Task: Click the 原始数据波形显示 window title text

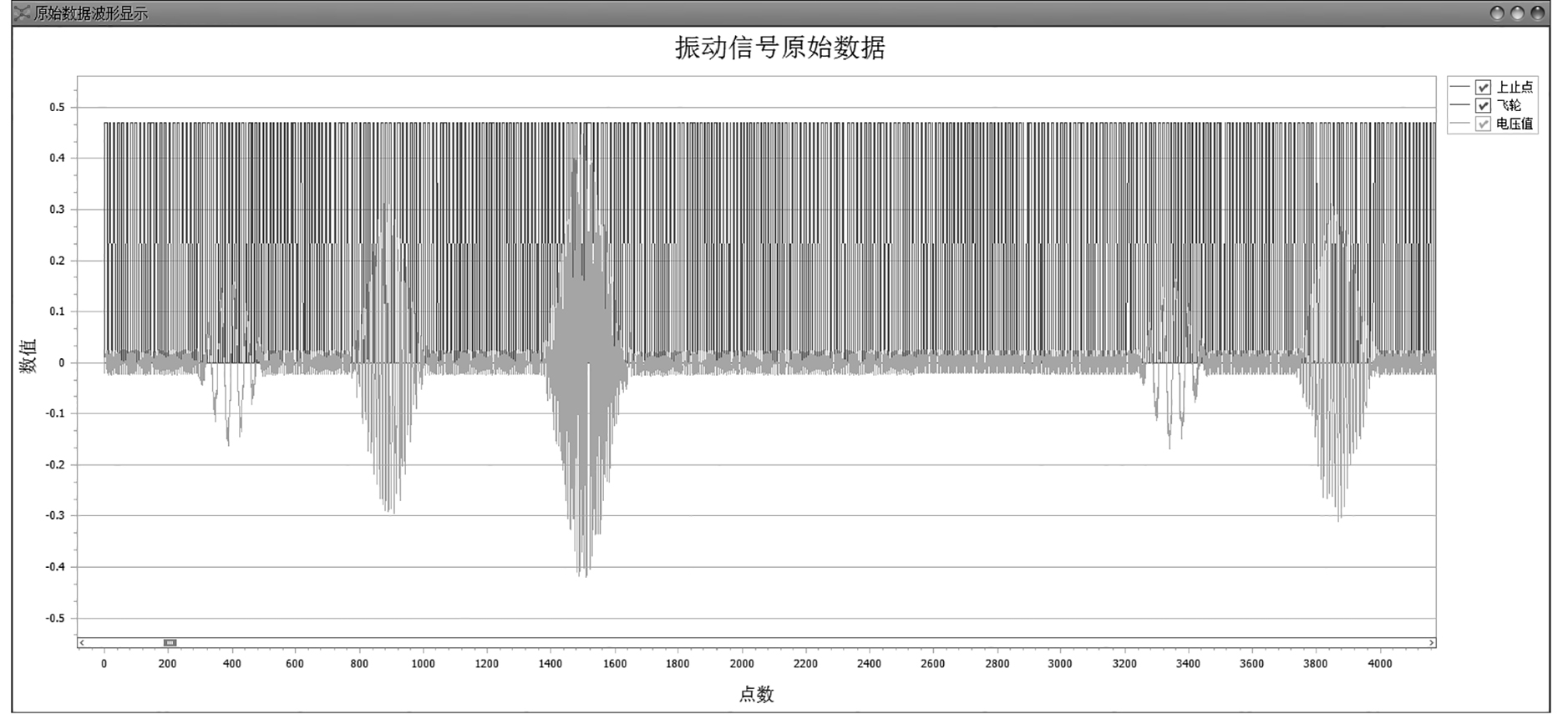Action: click(x=90, y=13)
